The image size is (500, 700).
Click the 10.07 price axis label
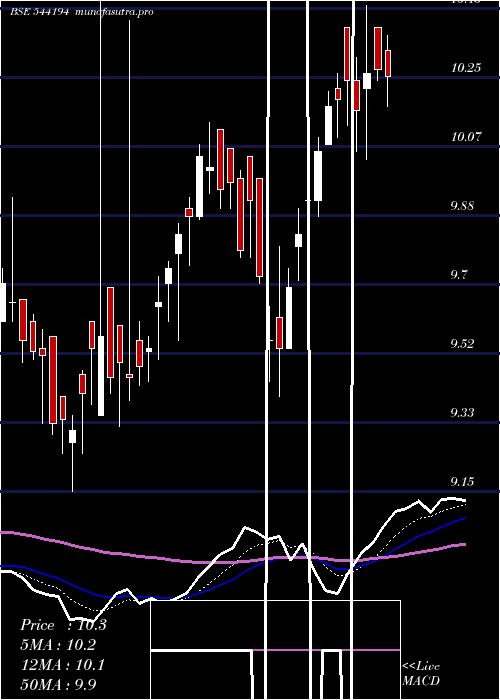point(466,137)
